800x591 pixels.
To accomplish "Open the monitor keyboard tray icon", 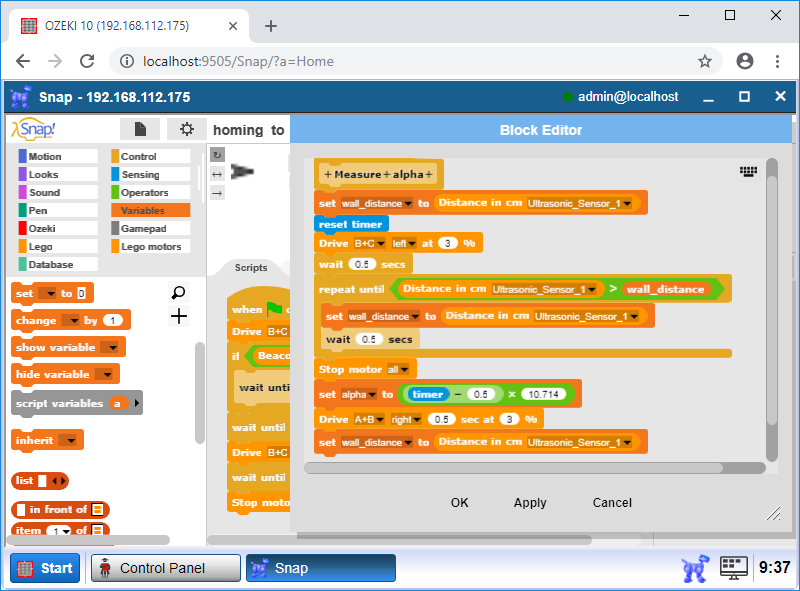I will click(x=734, y=568).
